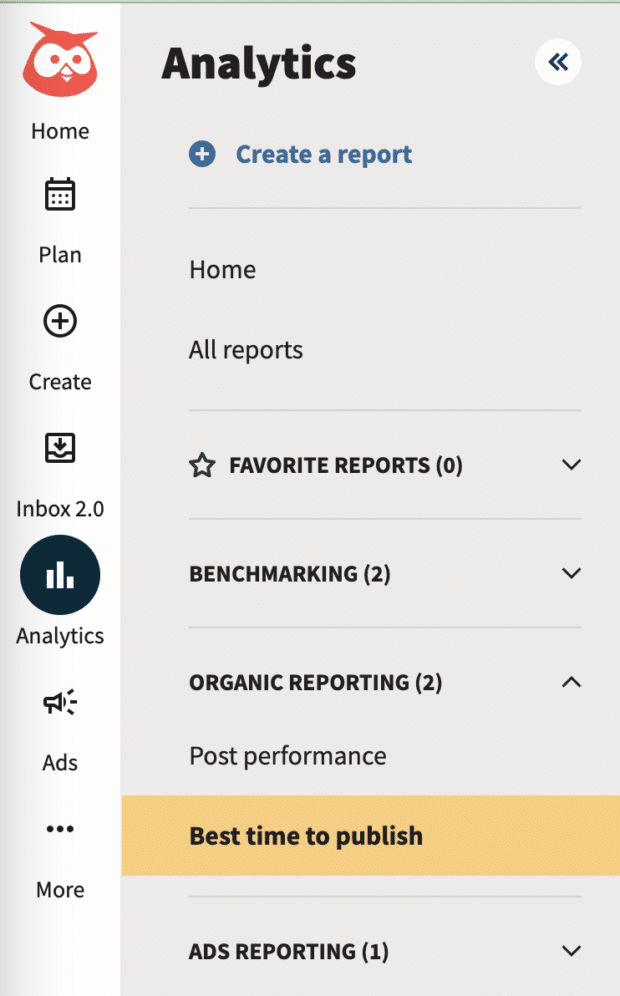Viewport: 620px width, 996px height.
Task: Open All reports
Action: (x=246, y=350)
